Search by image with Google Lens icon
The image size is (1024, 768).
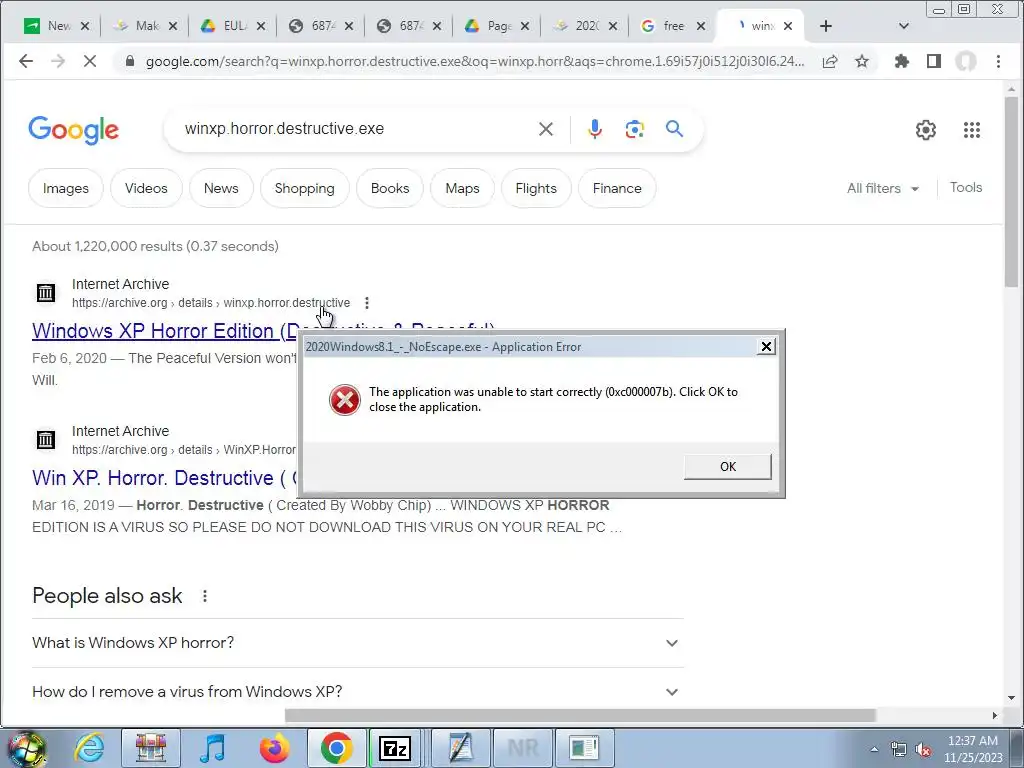tap(634, 129)
